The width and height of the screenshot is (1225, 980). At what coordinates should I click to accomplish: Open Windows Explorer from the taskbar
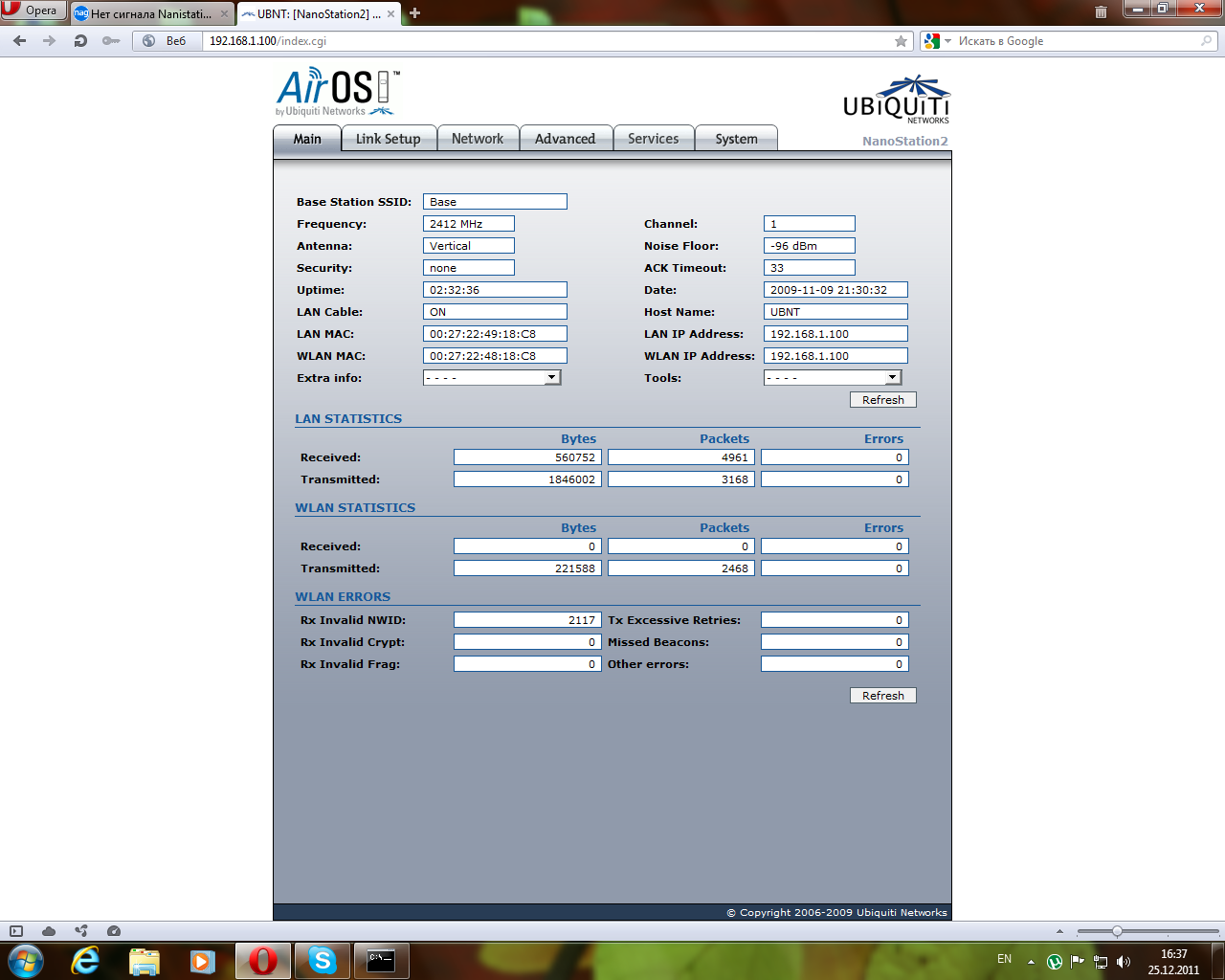pyautogui.click(x=144, y=961)
